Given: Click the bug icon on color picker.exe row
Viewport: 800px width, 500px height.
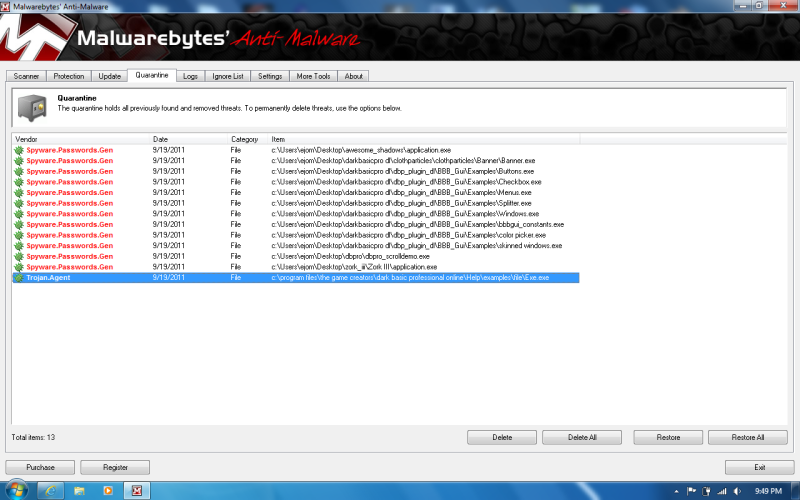Looking at the screenshot, I should (19, 235).
